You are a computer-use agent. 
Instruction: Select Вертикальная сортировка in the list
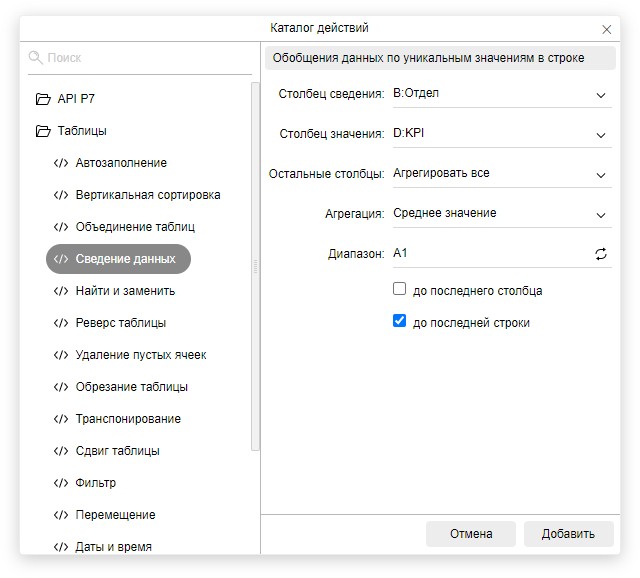click(147, 195)
